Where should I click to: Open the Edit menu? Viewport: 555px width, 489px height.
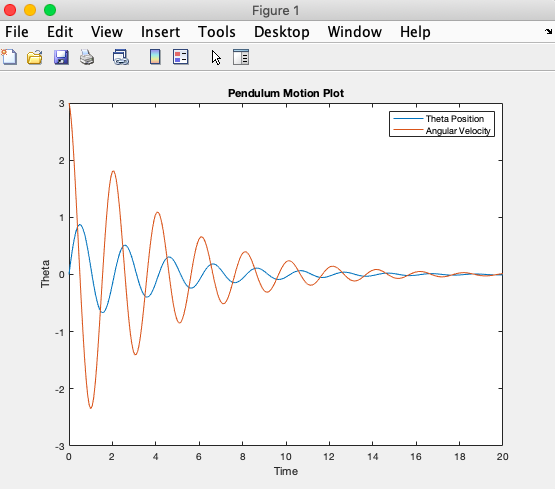click(60, 32)
